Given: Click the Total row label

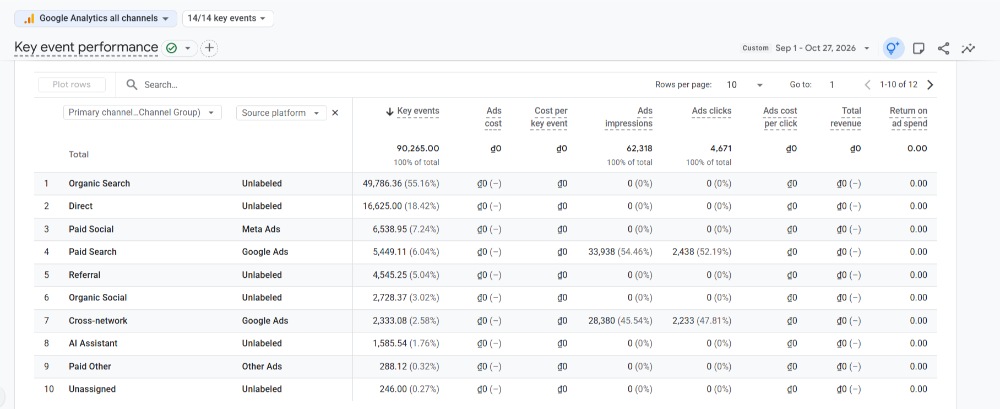Looking at the screenshot, I should pos(78,154).
